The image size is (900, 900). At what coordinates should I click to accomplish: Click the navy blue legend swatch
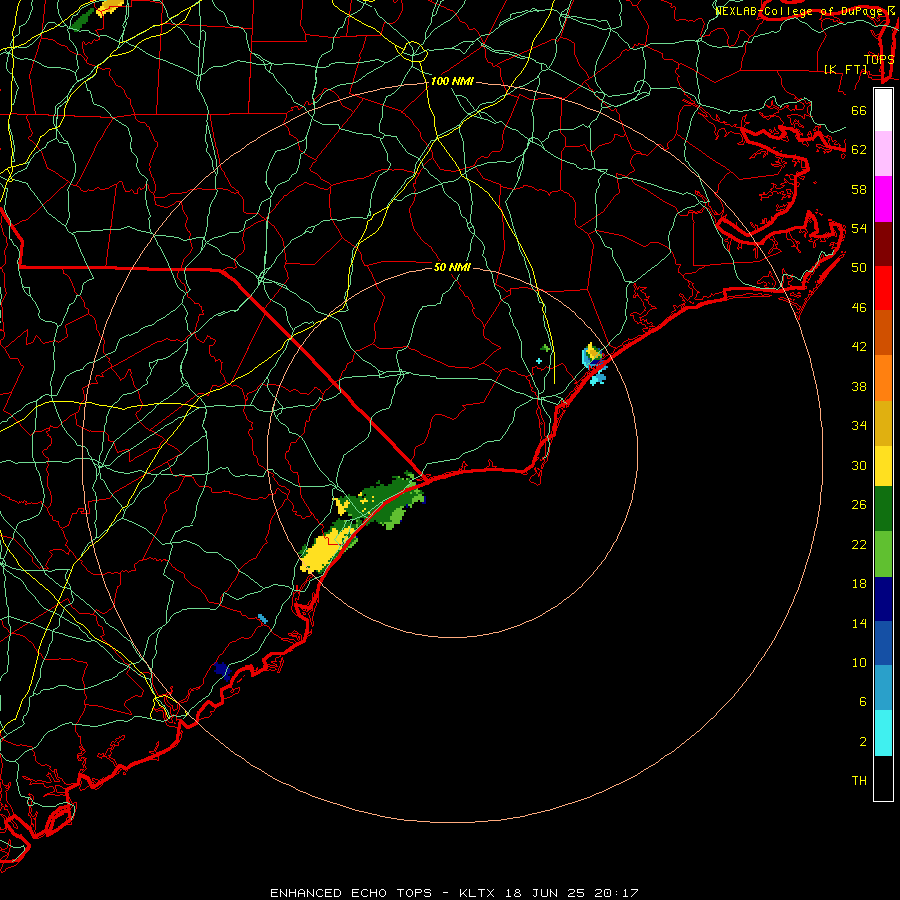883,599
